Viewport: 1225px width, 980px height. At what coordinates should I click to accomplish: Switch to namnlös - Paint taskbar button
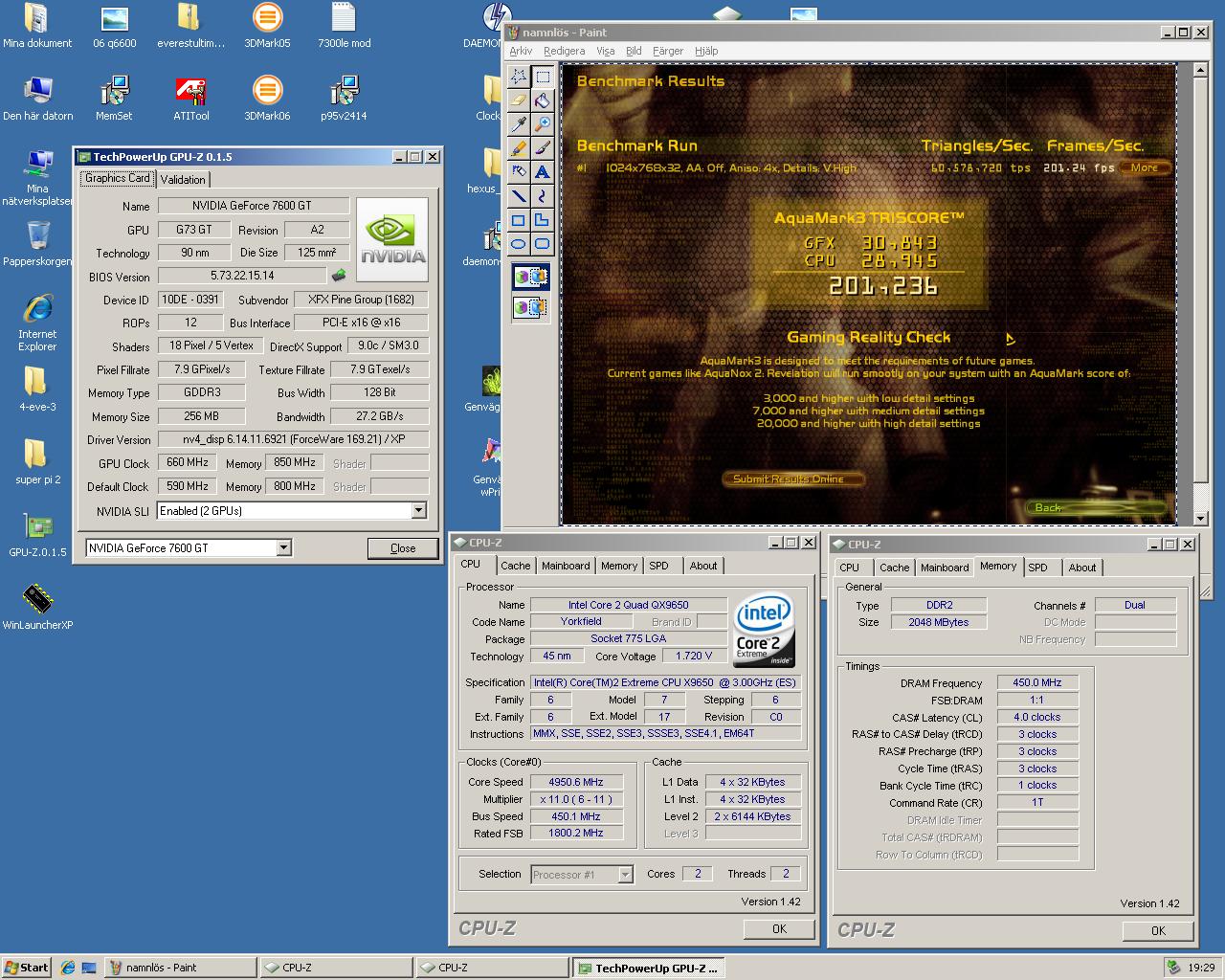pos(181,968)
